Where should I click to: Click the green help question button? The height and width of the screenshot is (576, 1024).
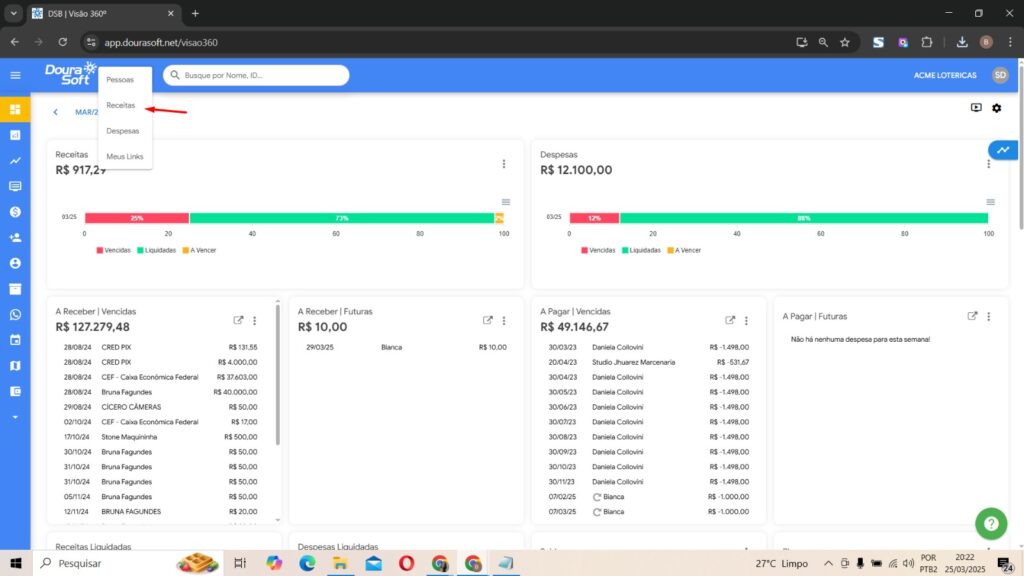pos(990,523)
